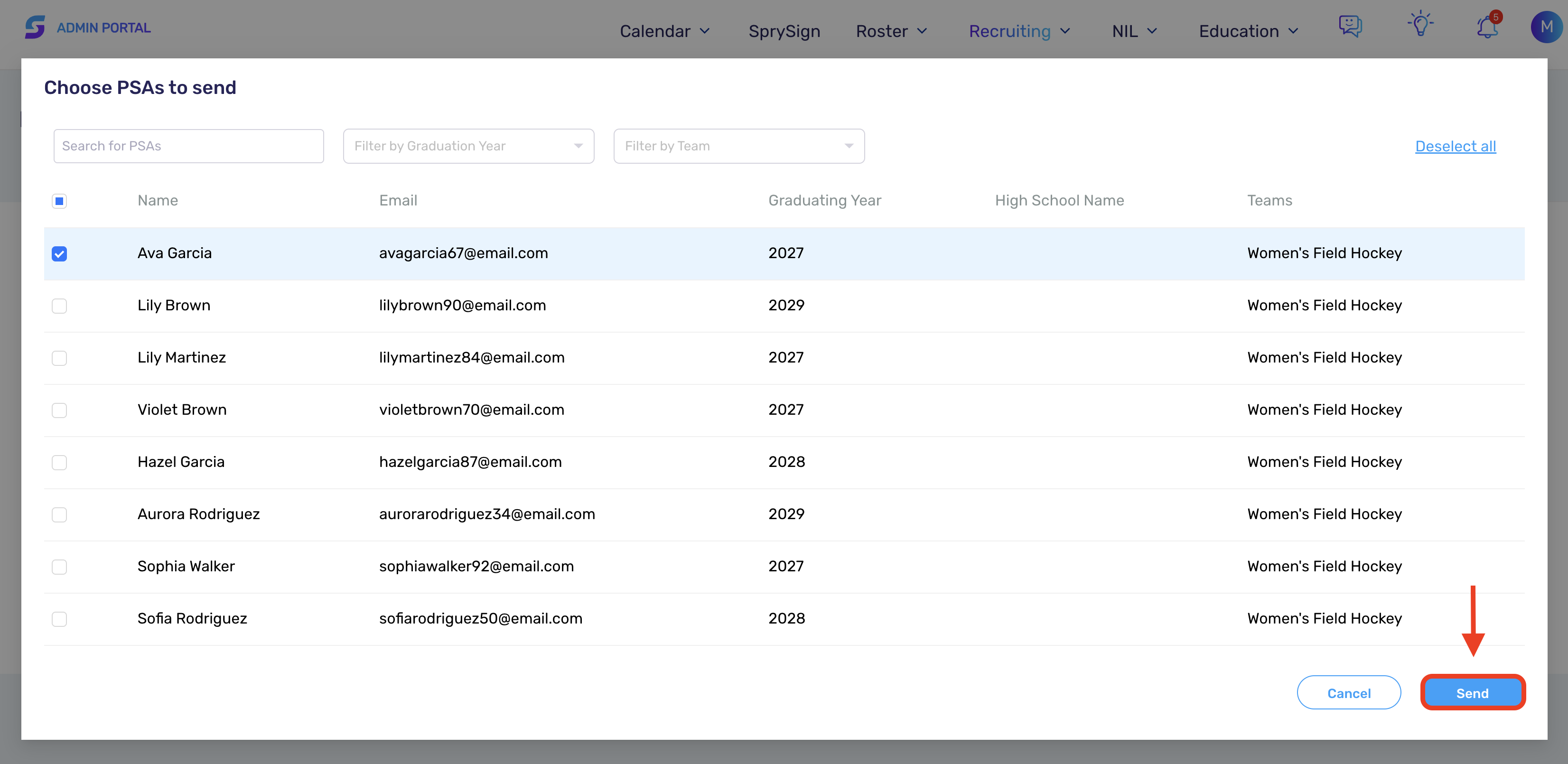
Task: Click the Search for PSAs field
Action: [x=188, y=146]
